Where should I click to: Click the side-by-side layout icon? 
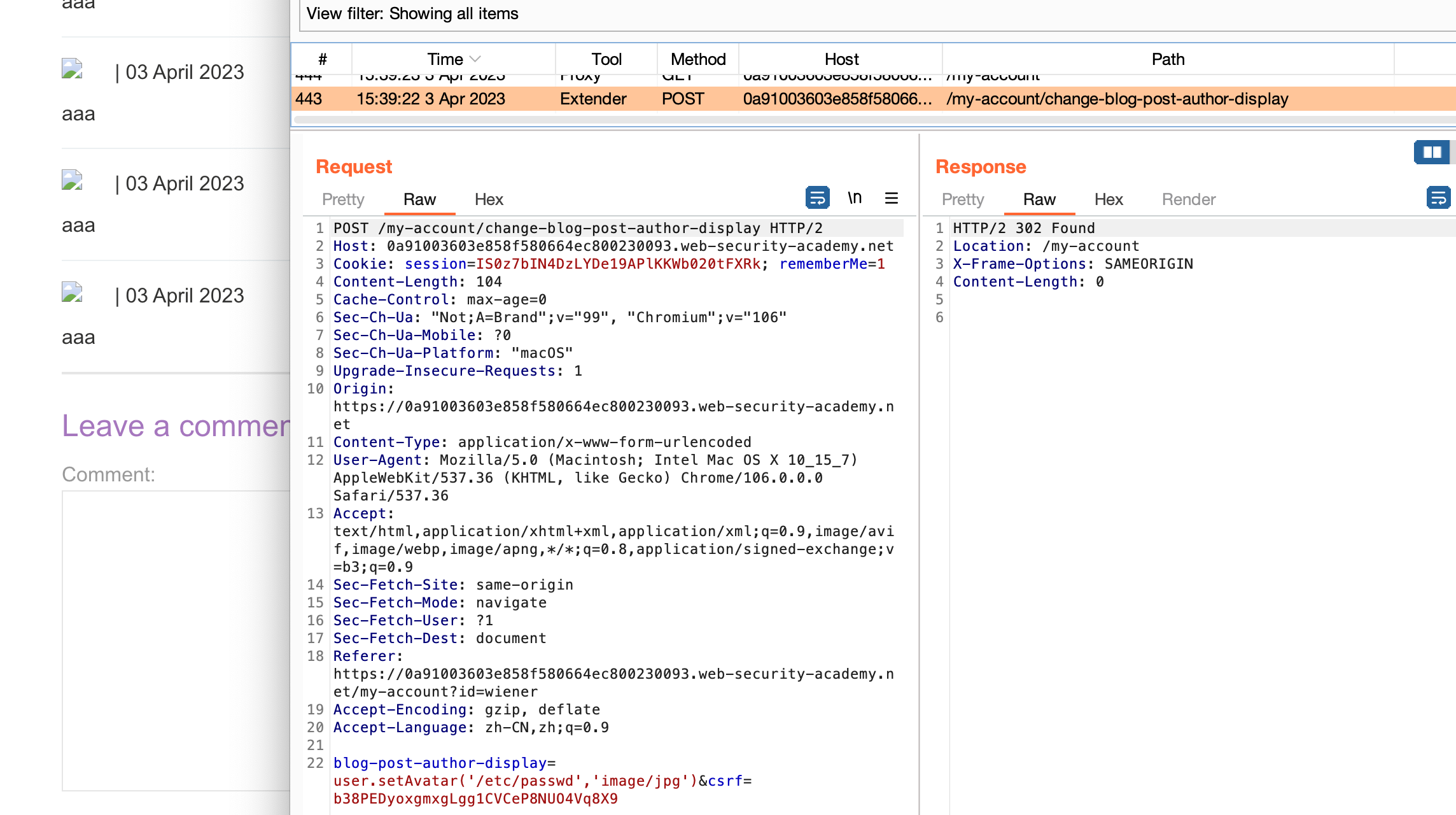click(1432, 152)
